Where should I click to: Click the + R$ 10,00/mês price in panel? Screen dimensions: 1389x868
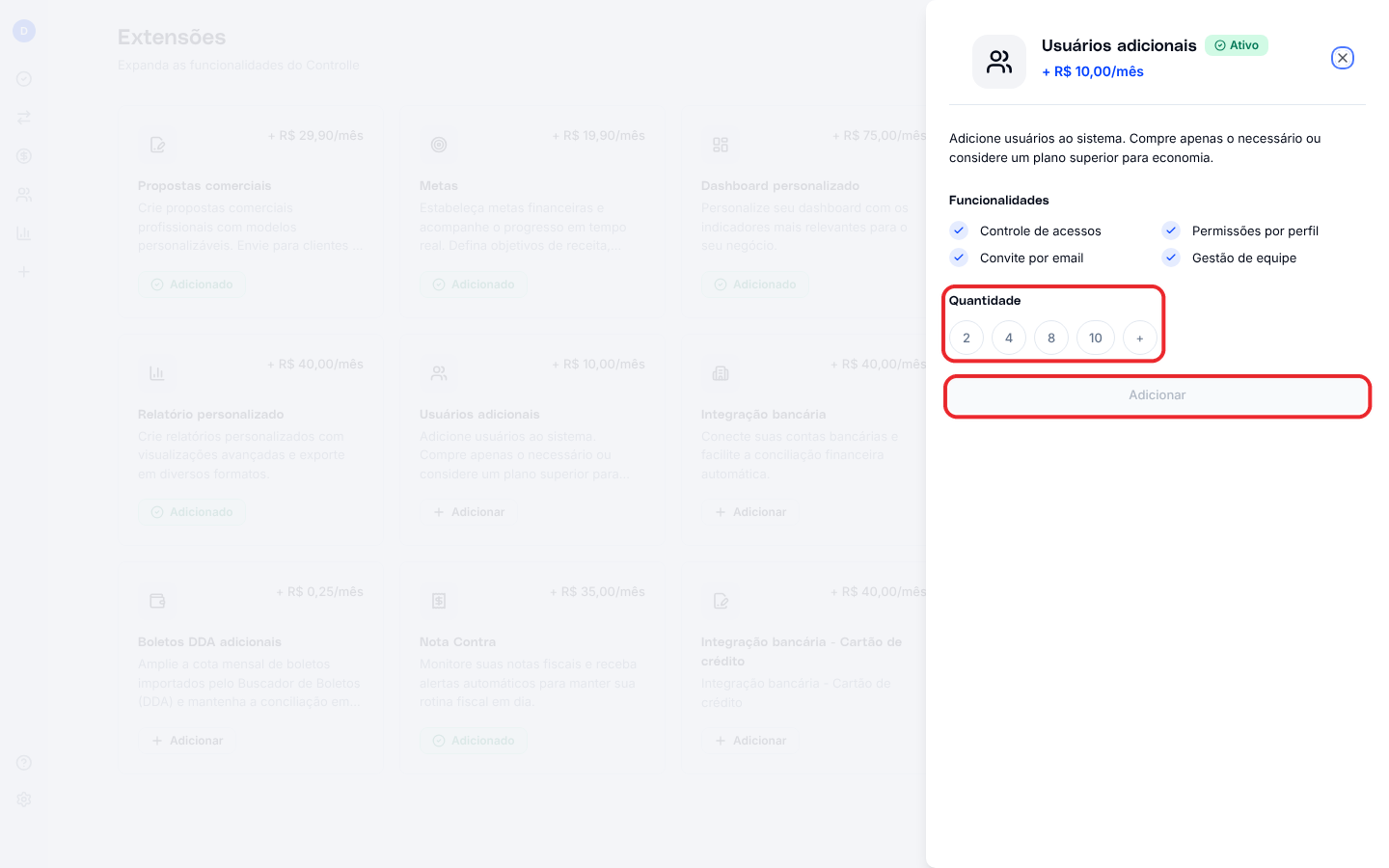click(x=1093, y=71)
